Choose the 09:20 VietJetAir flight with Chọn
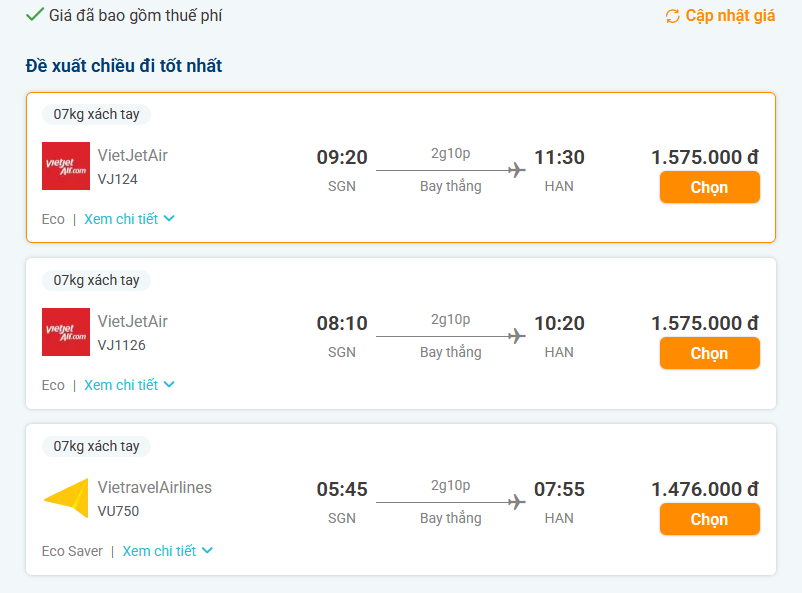The height and width of the screenshot is (593, 802). pos(709,187)
